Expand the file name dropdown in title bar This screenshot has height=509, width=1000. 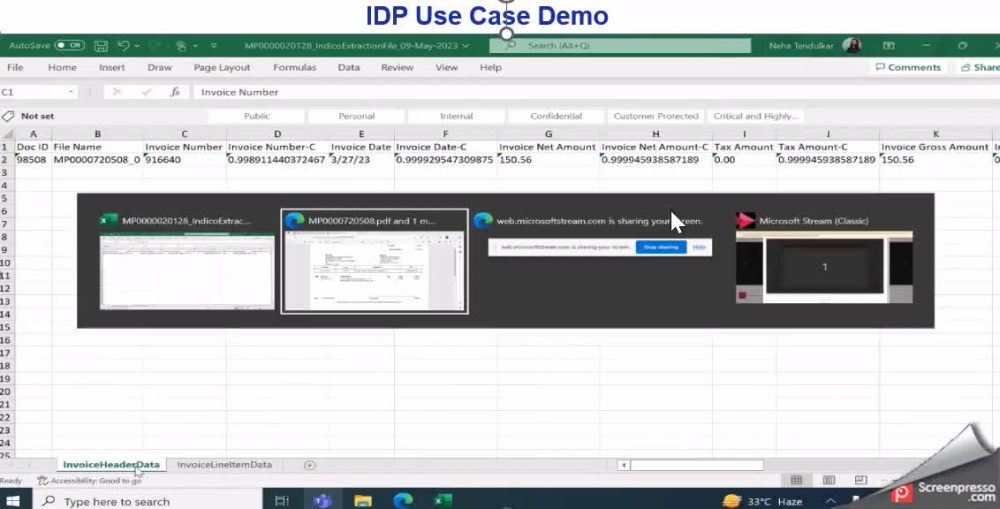tap(466, 46)
